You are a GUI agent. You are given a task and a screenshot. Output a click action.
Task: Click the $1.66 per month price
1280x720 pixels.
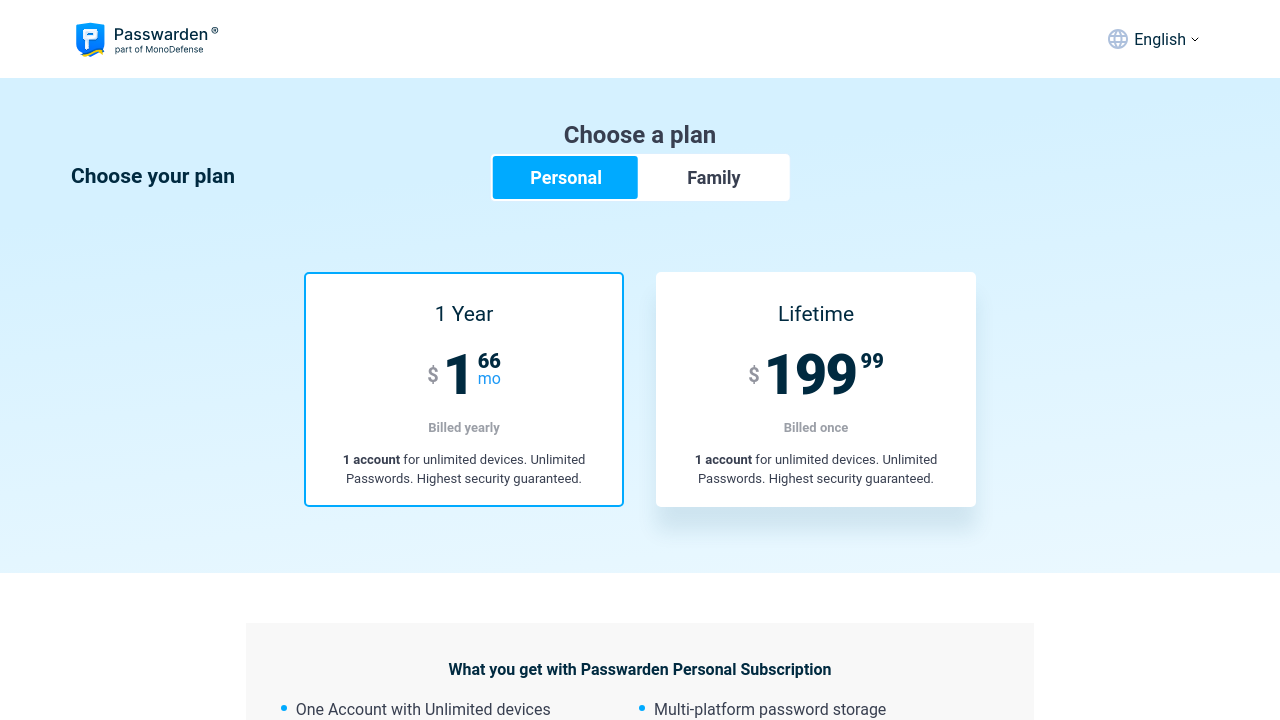coord(465,374)
